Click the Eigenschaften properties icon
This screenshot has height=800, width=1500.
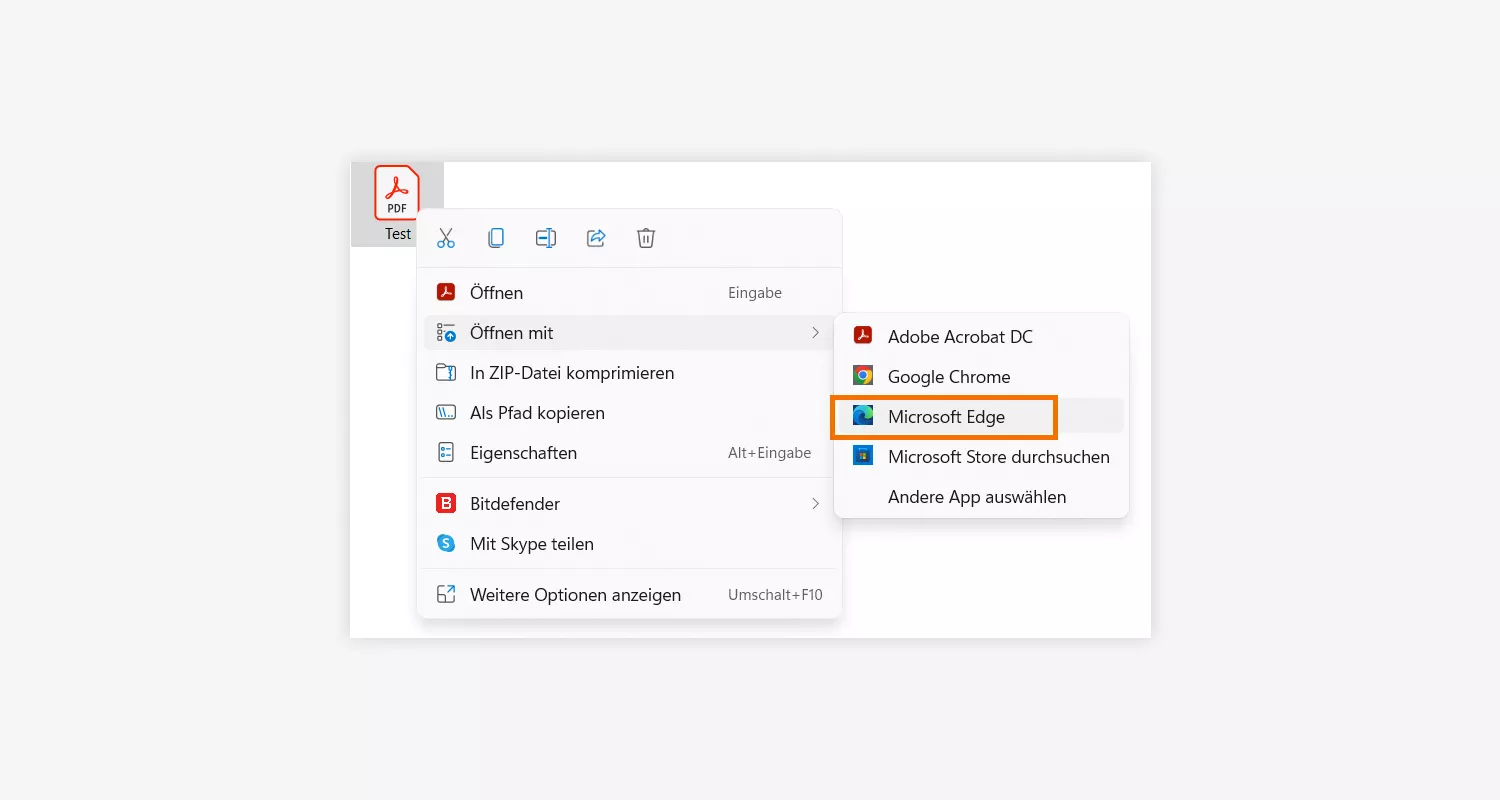[446, 453]
